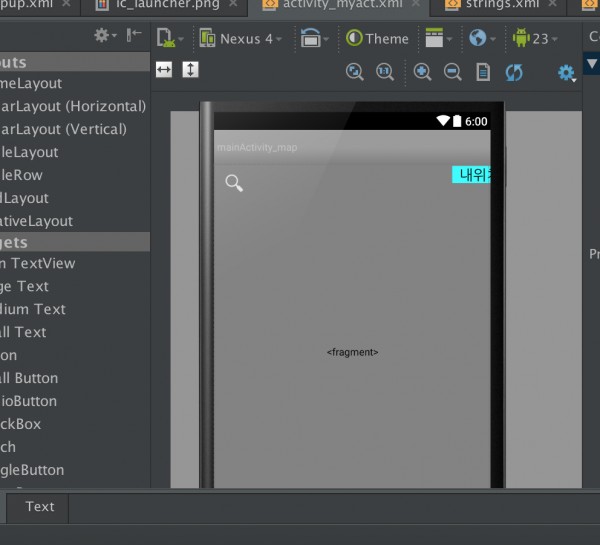This screenshot has height=545, width=600.
Task: Zoom out of the layout preview
Action: [452, 72]
